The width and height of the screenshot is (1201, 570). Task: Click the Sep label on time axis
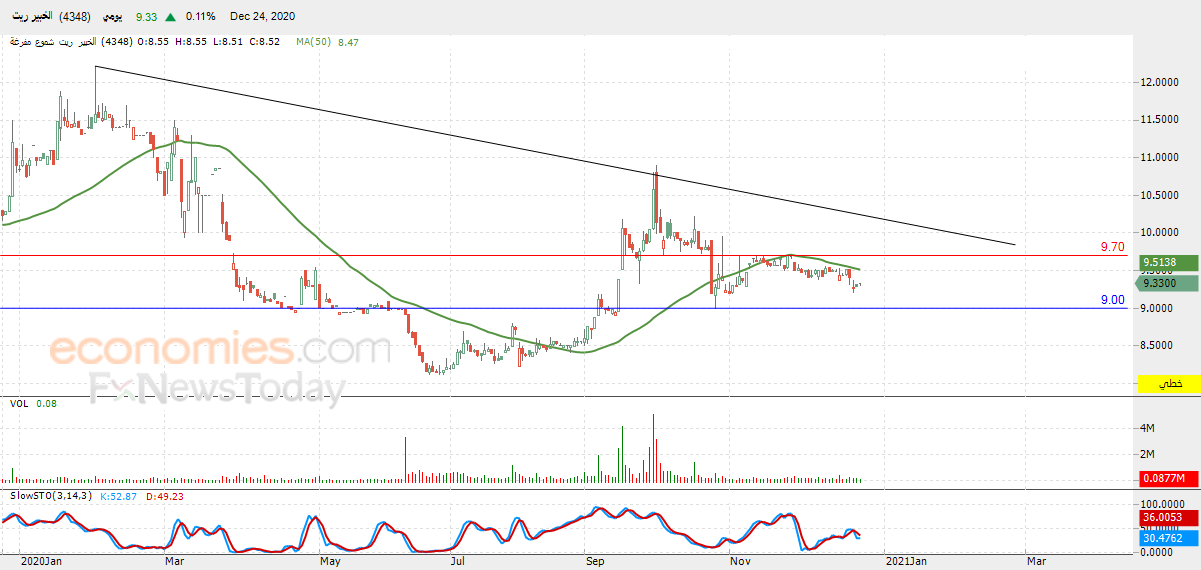pyautogui.click(x=594, y=561)
